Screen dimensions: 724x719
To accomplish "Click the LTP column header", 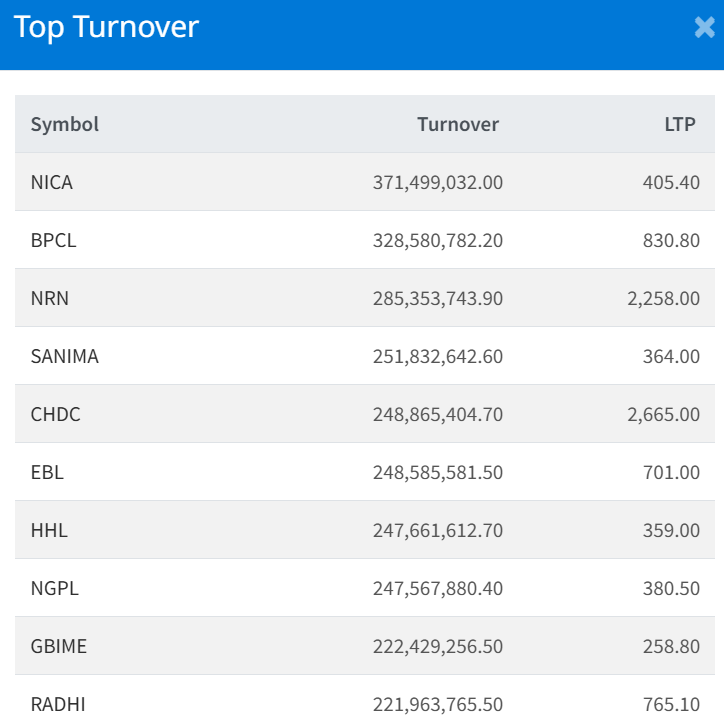I will click(x=680, y=124).
